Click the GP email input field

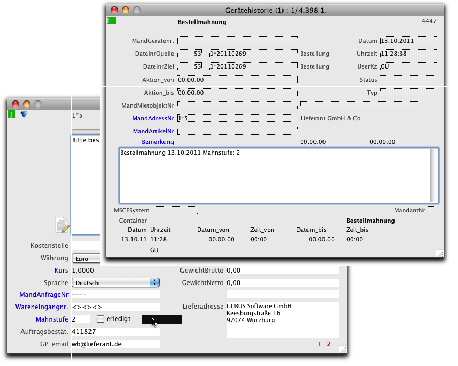coord(116,344)
